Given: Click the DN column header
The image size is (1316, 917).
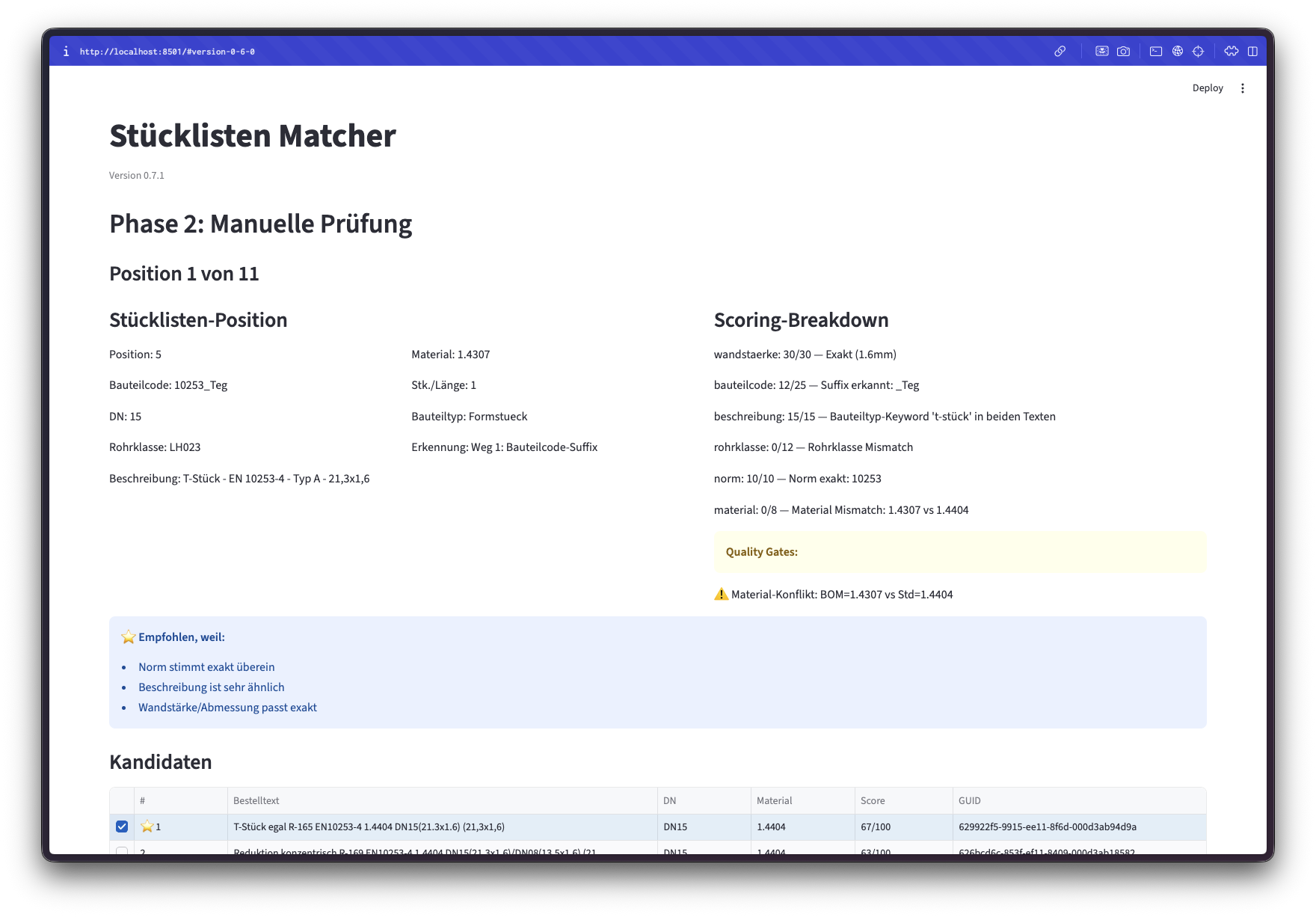Looking at the screenshot, I should pyautogui.click(x=670, y=800).
